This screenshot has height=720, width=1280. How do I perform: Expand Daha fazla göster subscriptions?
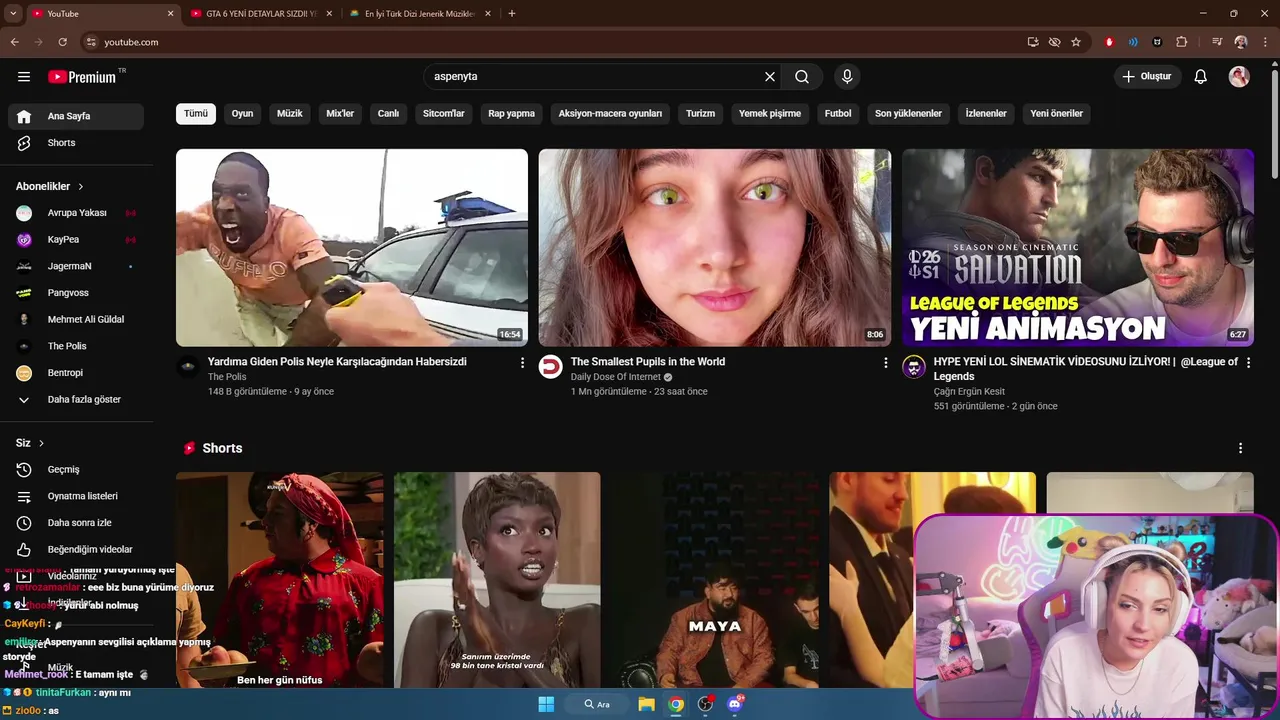[76, 399]
